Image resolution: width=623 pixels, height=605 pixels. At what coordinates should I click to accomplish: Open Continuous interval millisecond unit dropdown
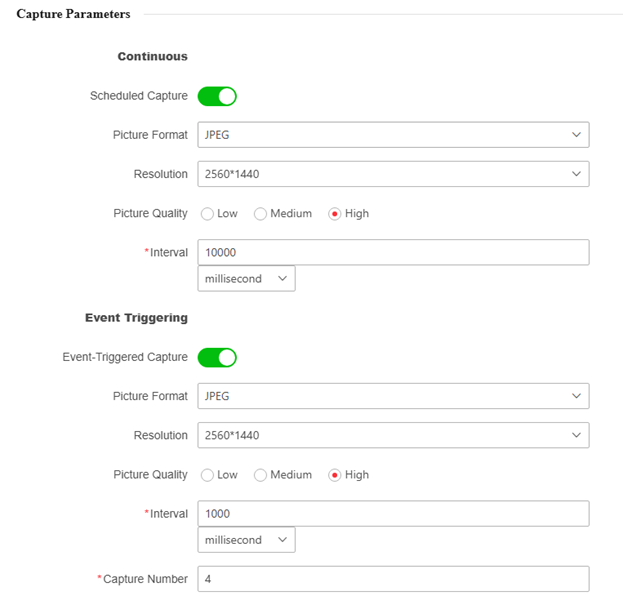[x=246, y=279]
